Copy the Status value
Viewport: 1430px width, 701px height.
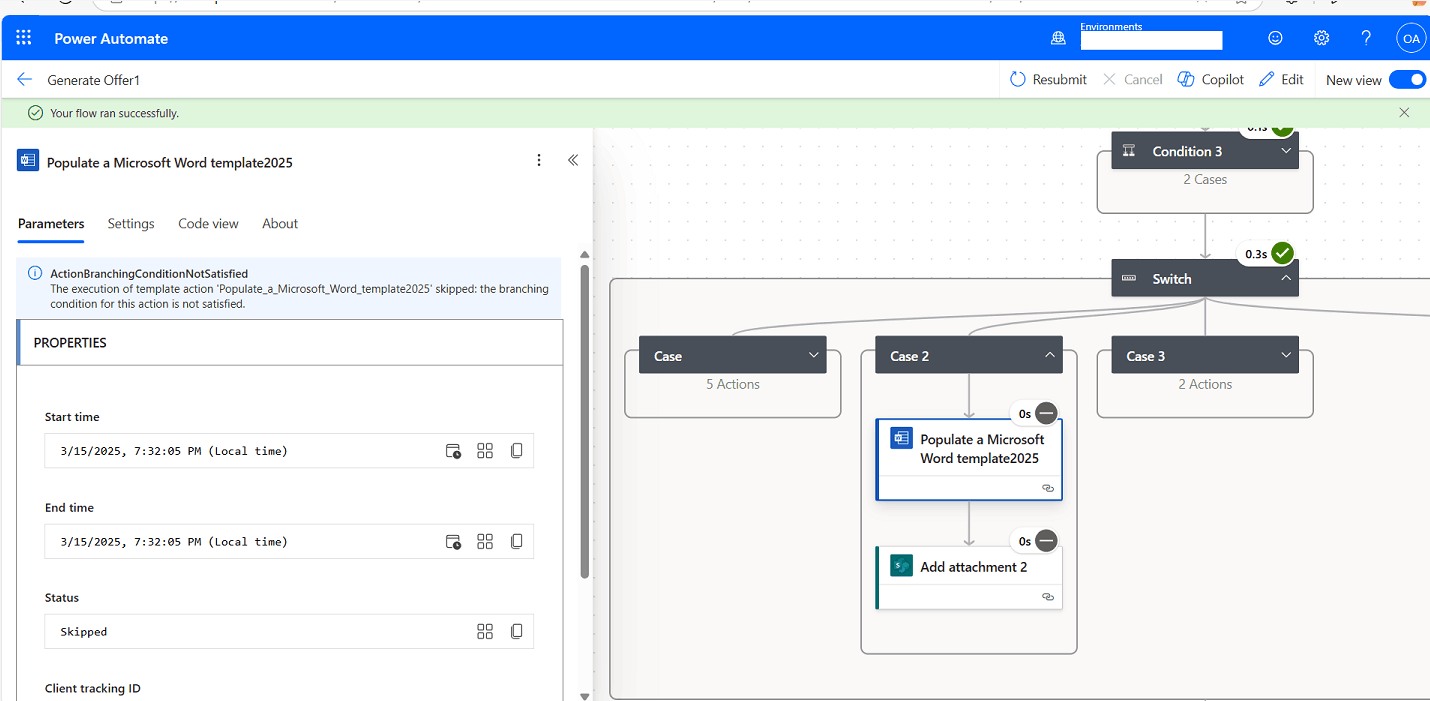tap(517, 631)
